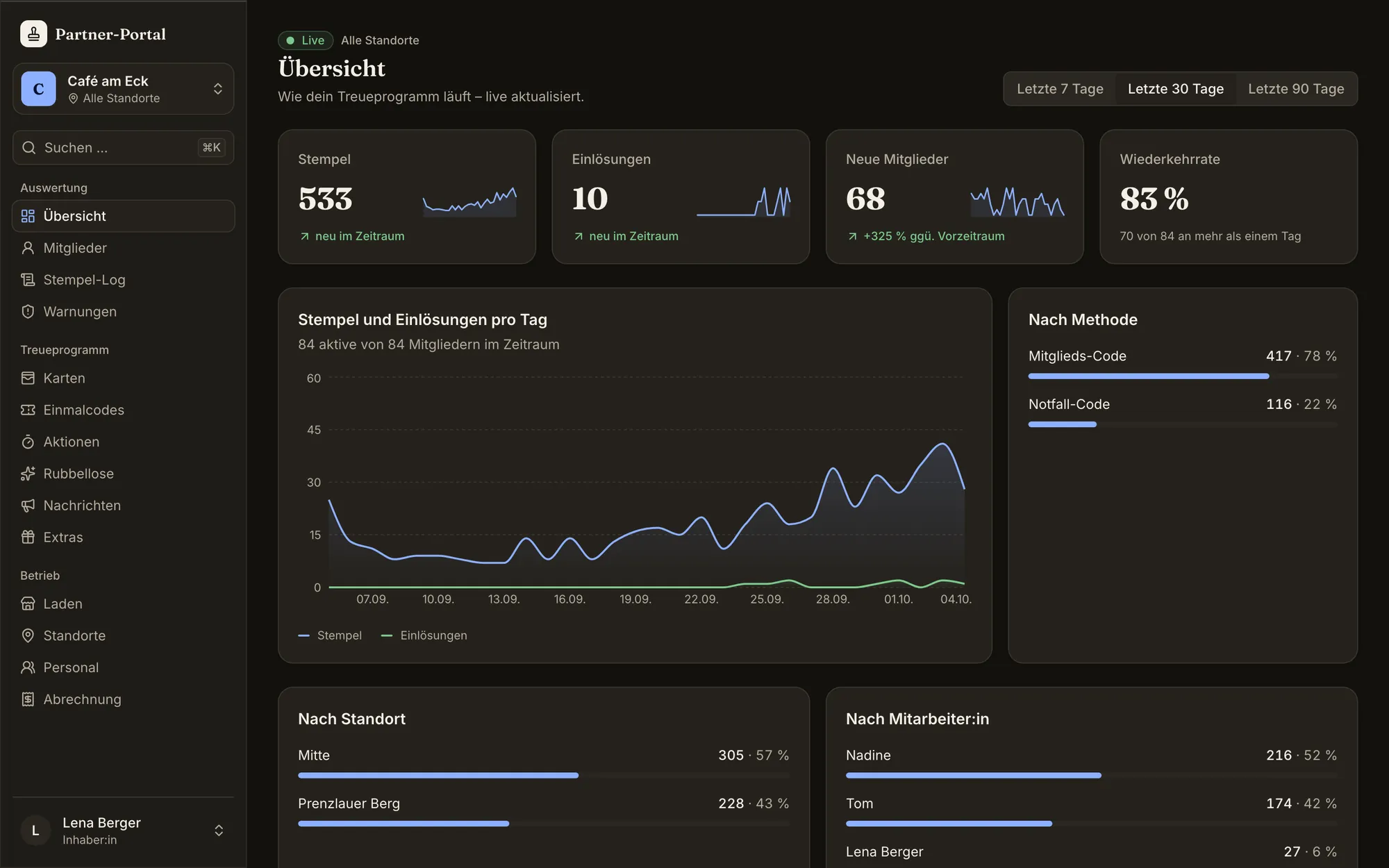Image resolution: width=1389 pixels, height=868 pixels.
Task: Click the Extras gift icon
Action: 28,537
